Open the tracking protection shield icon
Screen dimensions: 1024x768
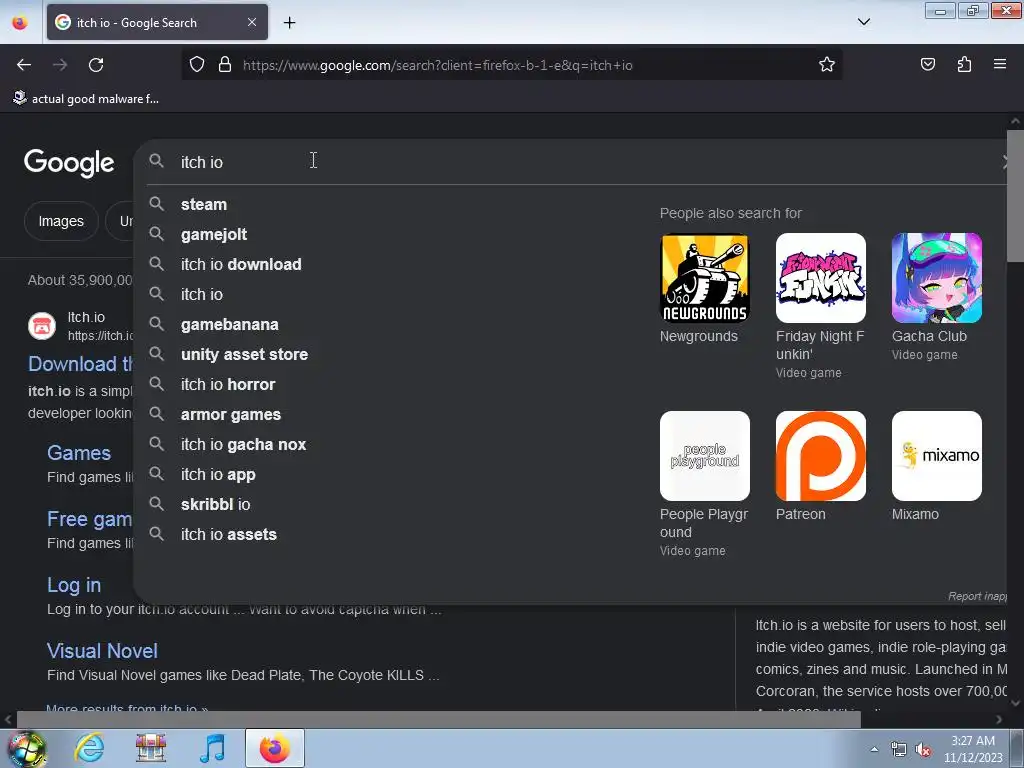tap(197, 65)
